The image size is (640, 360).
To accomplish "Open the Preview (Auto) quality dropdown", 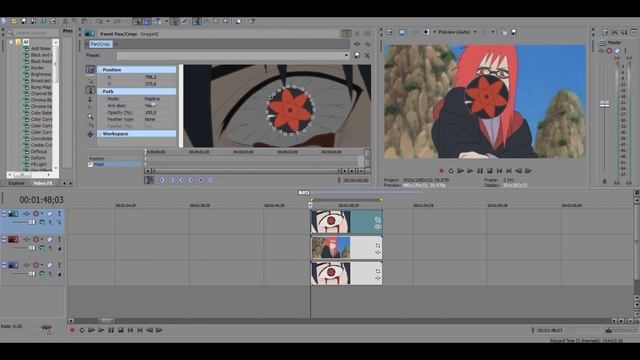I will tap(475, 32).
